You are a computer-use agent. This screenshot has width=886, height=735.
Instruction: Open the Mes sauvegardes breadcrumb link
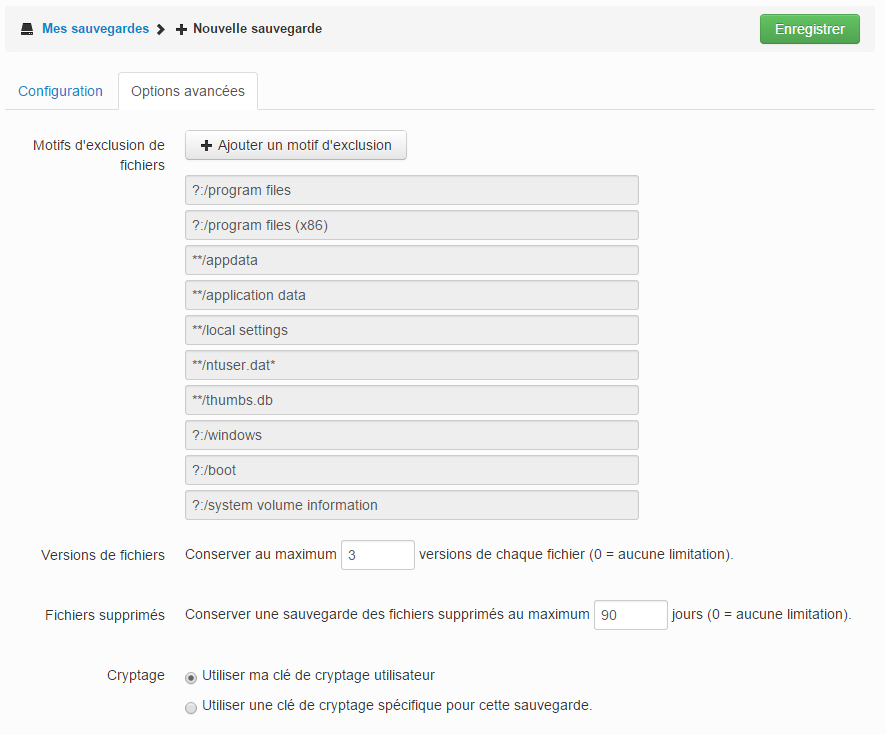(x=95, y=28)
